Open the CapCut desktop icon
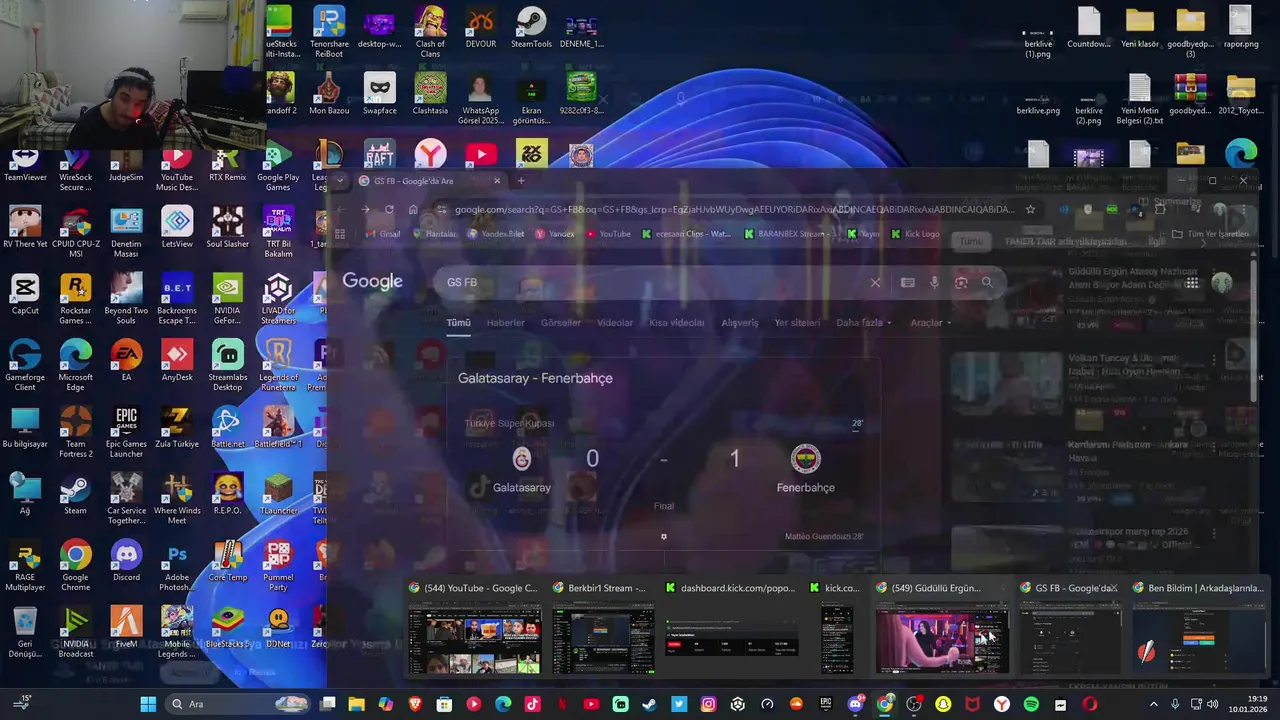The width and height of the screenshot is (1280, 720). pos(24,295)
